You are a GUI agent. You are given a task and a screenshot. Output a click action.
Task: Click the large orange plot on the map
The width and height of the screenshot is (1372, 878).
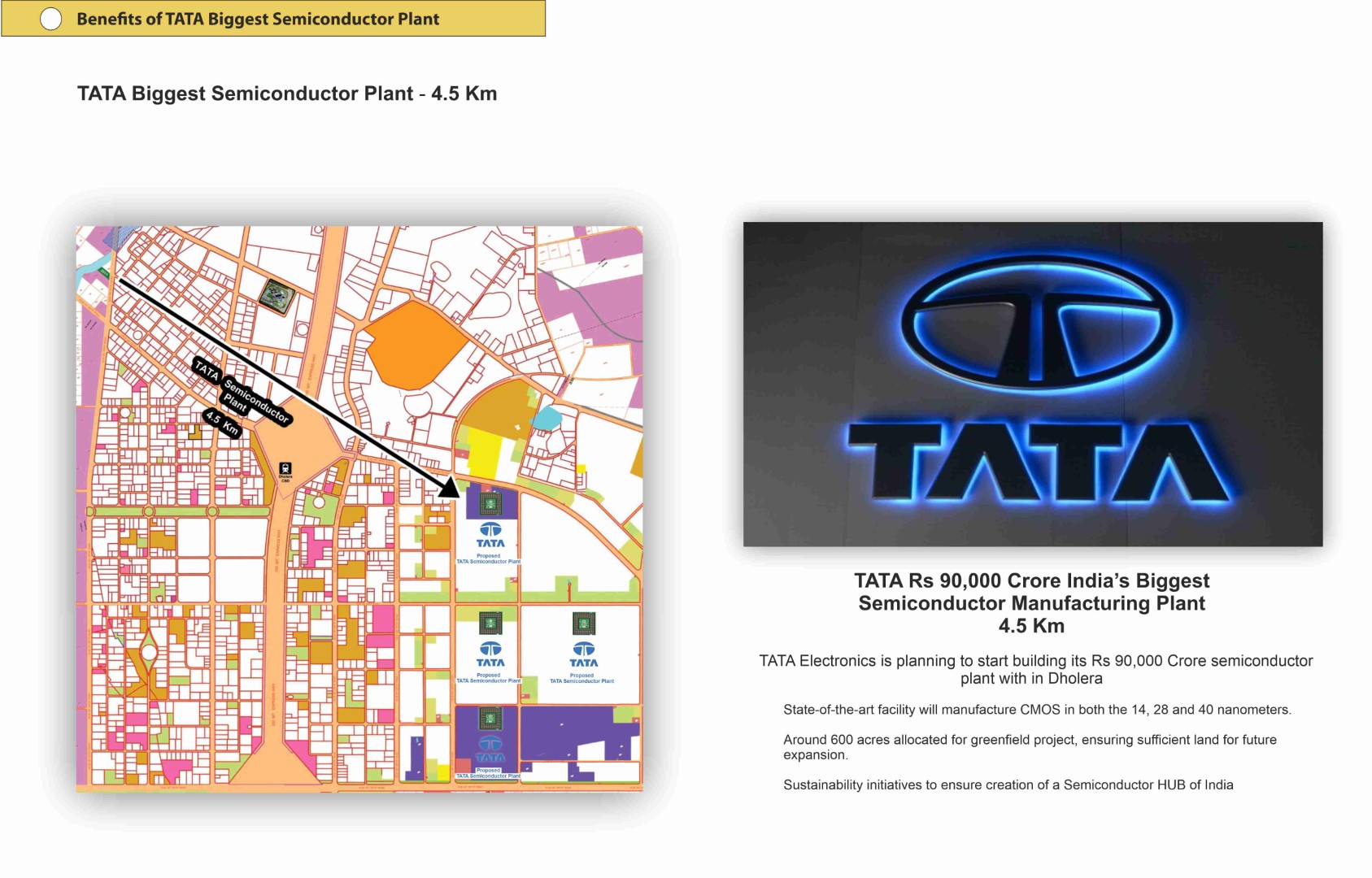tap(415, 343)
